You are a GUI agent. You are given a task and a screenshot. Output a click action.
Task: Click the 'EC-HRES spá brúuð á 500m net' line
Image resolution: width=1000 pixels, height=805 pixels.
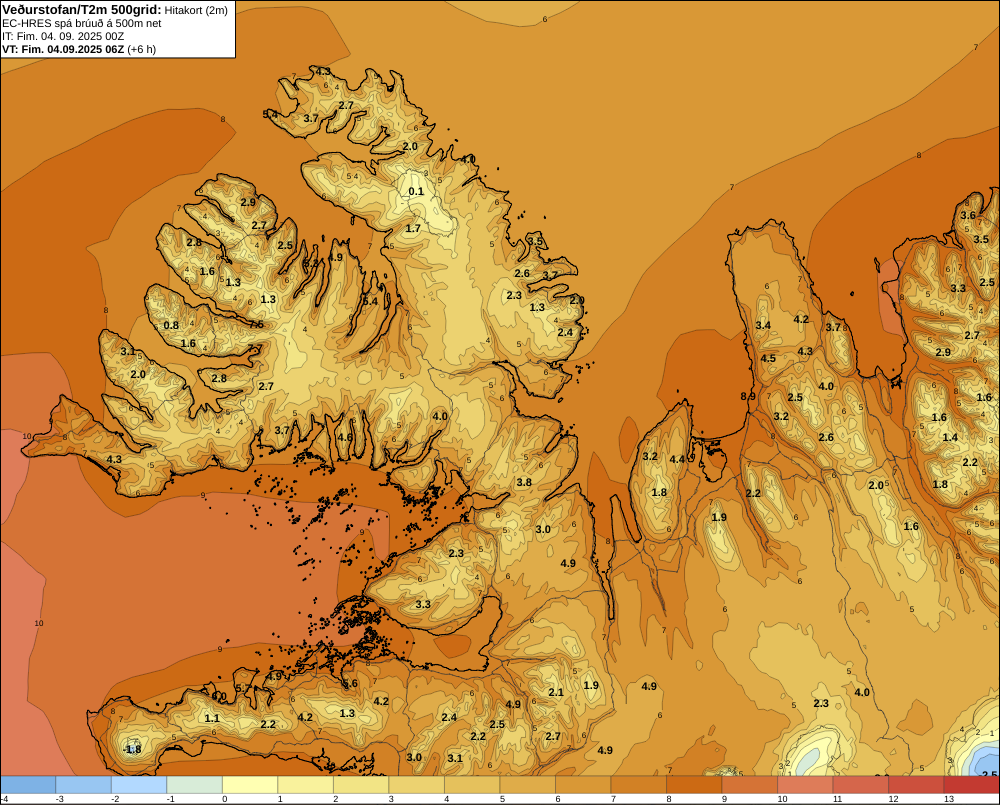[x=82, y=23]
